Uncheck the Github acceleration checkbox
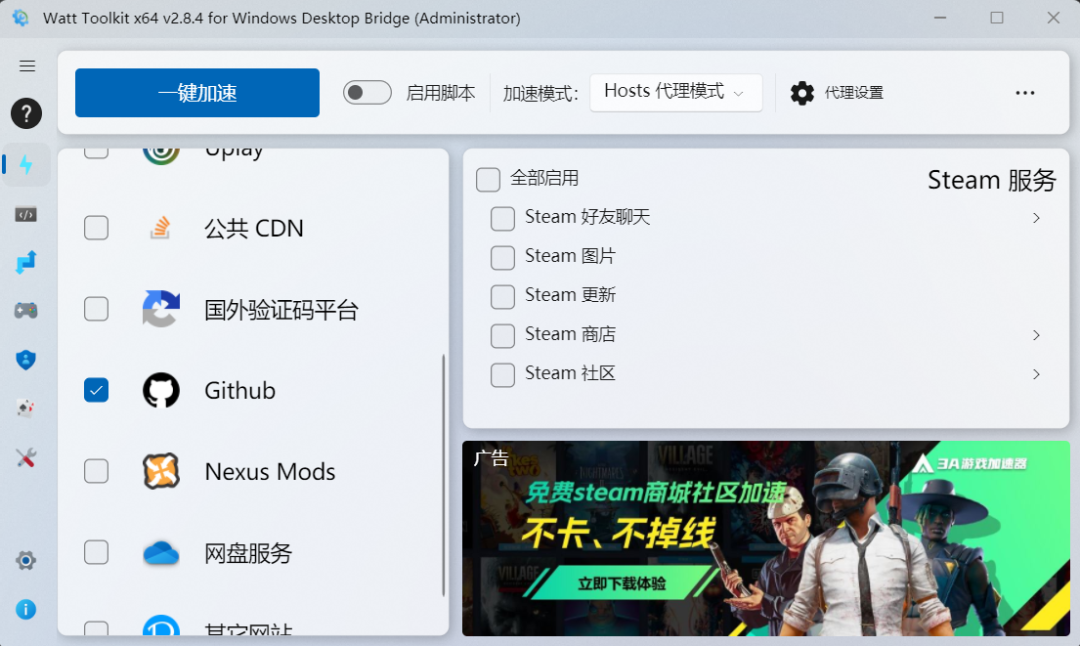This screenshot has width=1080, height=646. (x=96, y=390)
